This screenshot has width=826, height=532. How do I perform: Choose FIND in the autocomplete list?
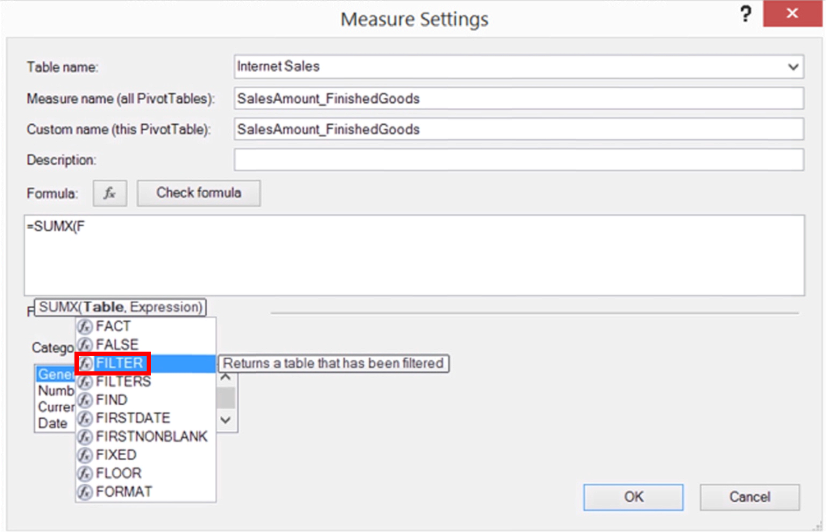coord(111,399)
